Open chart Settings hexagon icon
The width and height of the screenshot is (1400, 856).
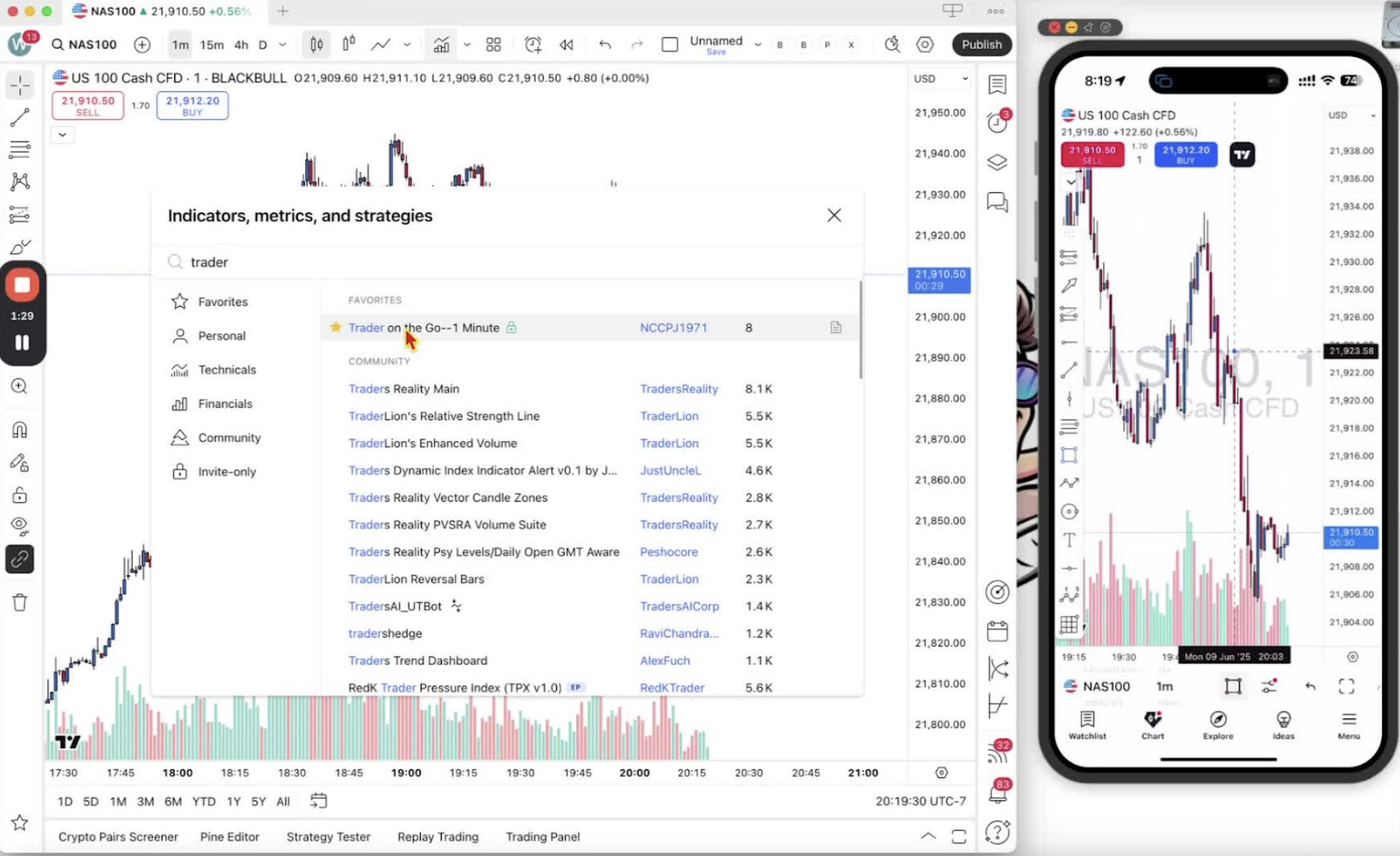[925, 44]
